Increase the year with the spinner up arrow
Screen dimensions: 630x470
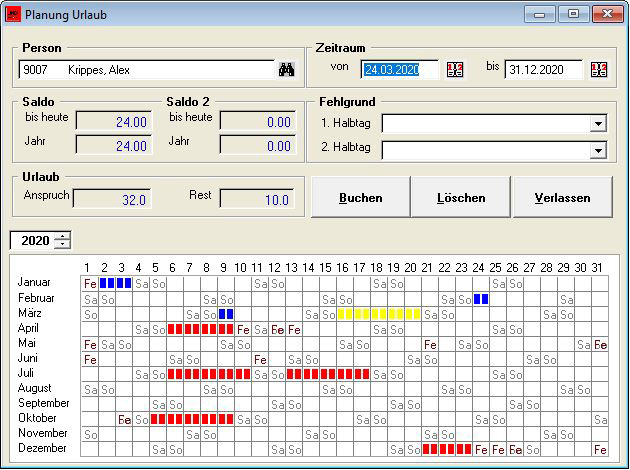point(63,236)
